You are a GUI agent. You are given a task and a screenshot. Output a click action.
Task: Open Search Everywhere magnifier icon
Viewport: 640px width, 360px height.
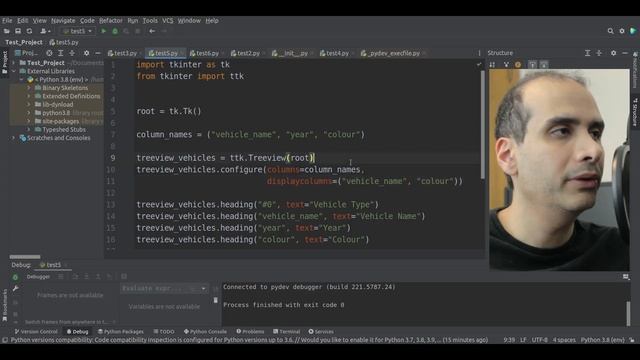pyautogui.click(x=610, y=31)
